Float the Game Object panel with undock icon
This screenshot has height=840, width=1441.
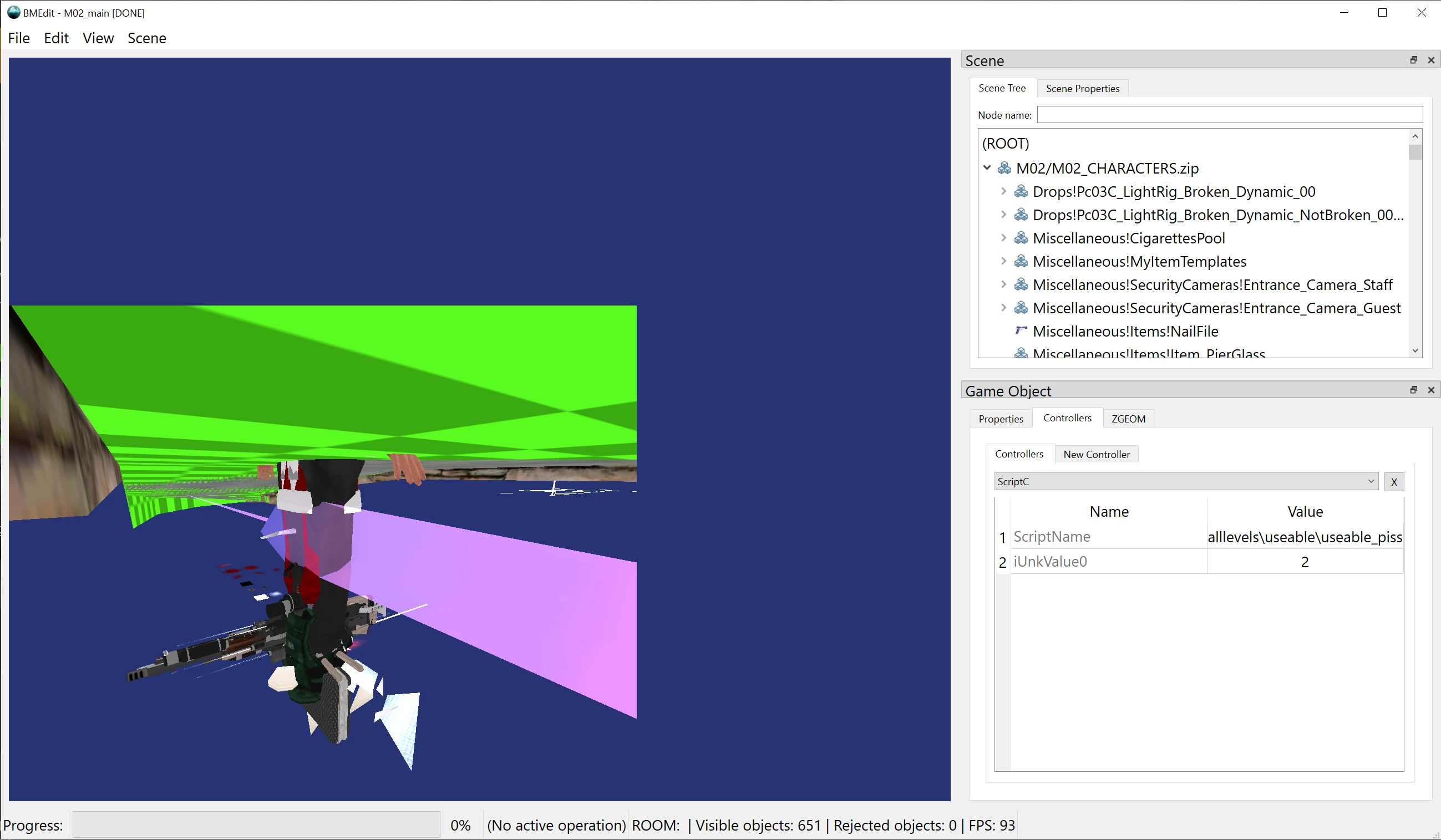(x=1414, y=390)
